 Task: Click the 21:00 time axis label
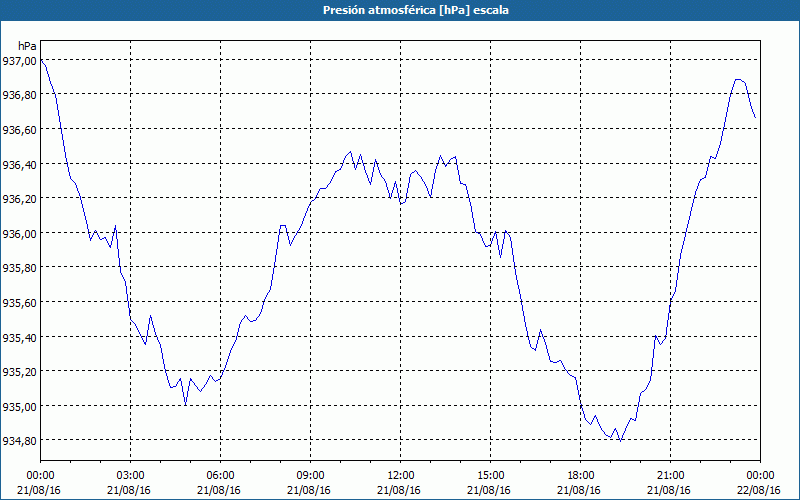[670, 476]
